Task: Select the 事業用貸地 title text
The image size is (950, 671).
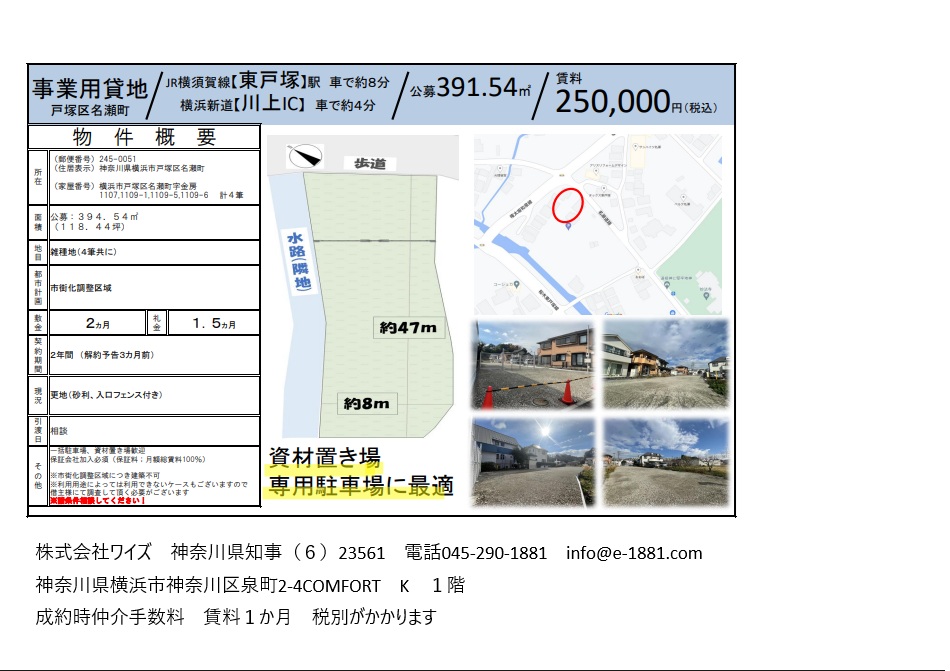Action: click(90, 87)
